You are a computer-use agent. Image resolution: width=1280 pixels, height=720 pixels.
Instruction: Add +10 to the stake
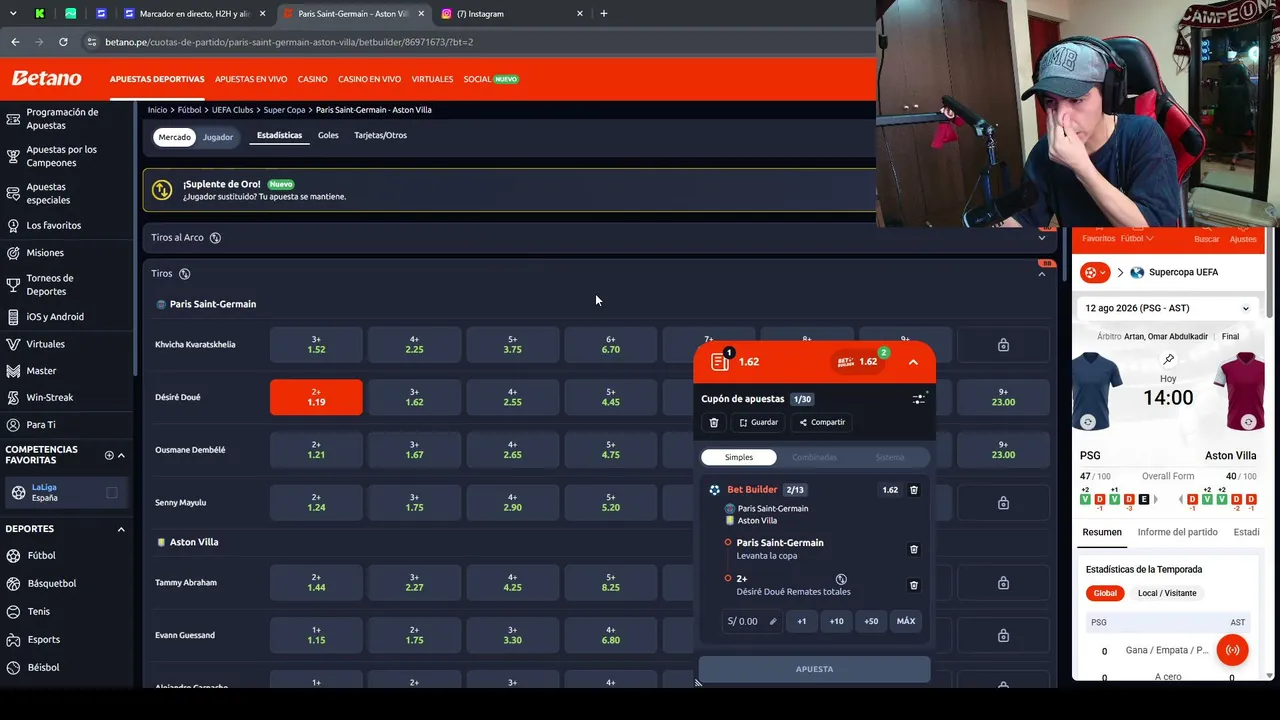pos(836,621)
